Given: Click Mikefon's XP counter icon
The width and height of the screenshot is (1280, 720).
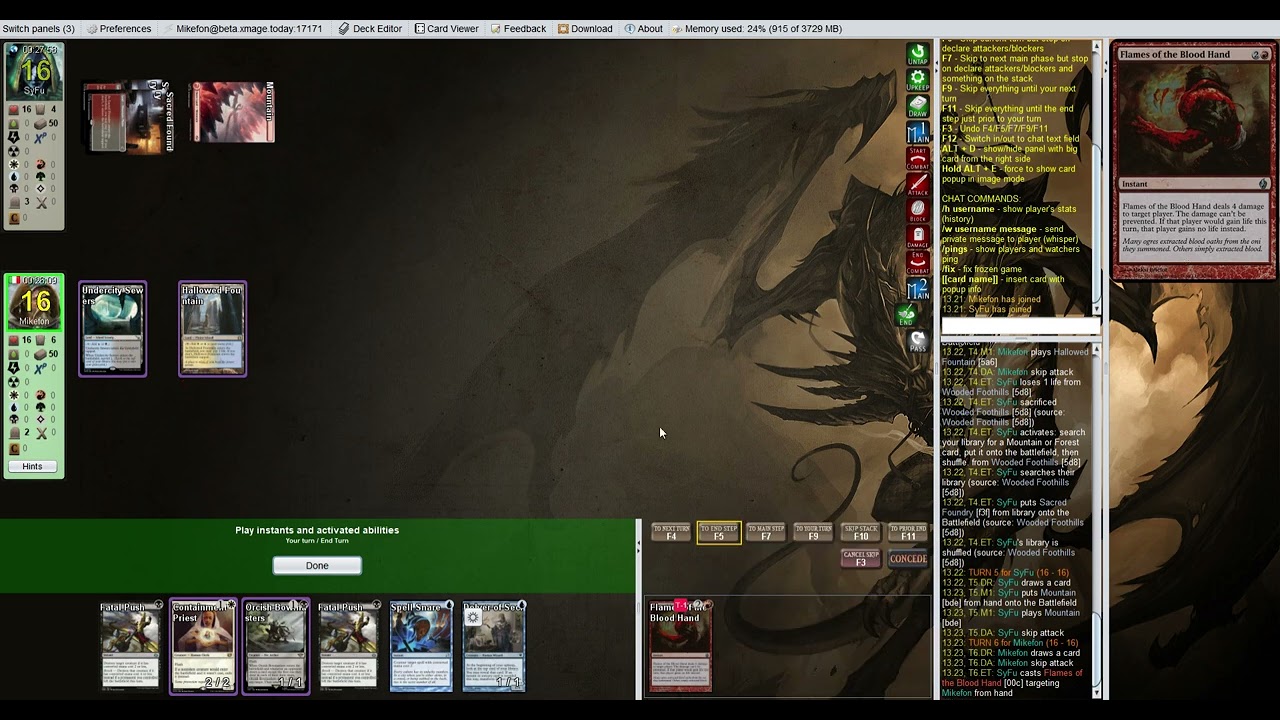Looking at the screenshot, I should (x=42, y=369).
